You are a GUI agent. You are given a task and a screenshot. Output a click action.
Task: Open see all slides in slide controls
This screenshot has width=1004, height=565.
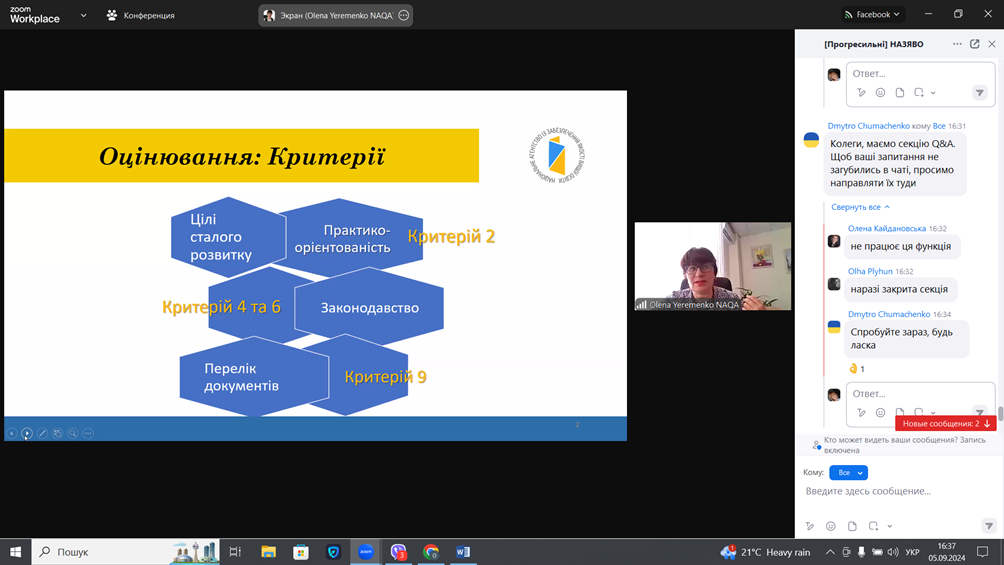point(58,433)
